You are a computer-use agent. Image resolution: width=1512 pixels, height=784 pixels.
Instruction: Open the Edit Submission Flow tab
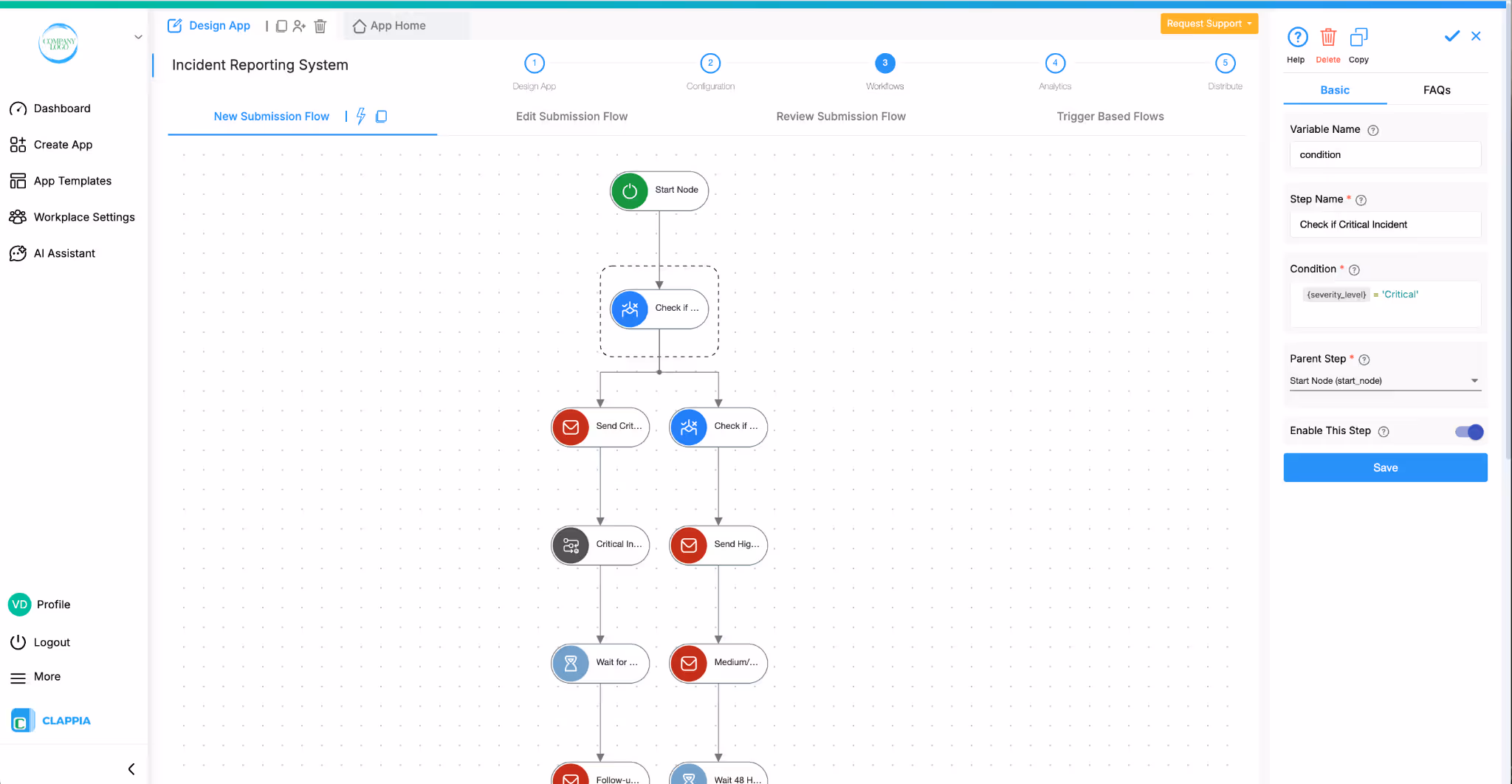571,116
